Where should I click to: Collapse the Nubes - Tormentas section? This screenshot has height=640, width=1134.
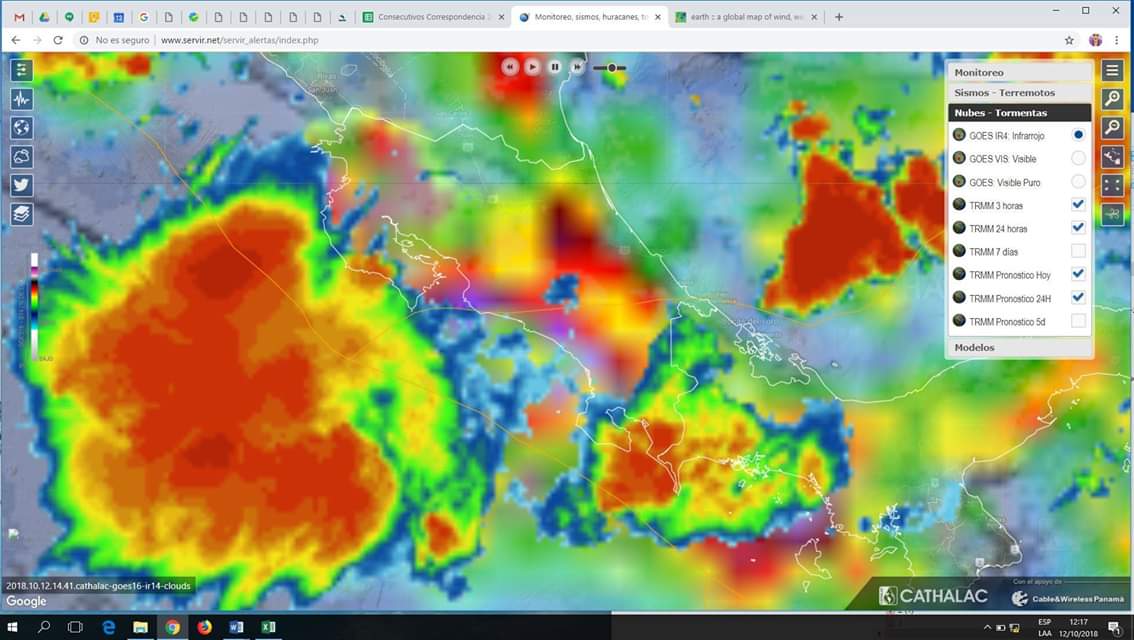[x=1020, y=113]
